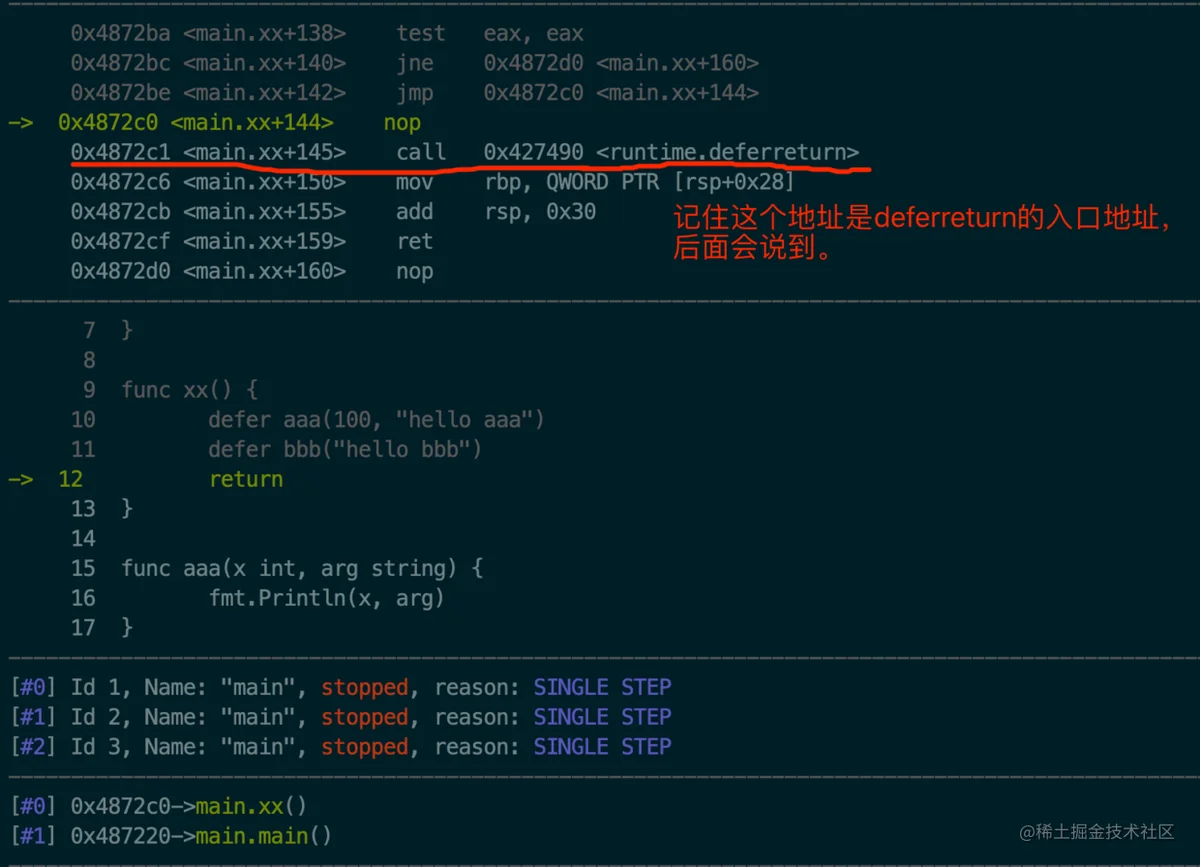Click the current instruction arrow at 0x4872c0
Screen dimensions: 1200x867
[x=21, y=123]
